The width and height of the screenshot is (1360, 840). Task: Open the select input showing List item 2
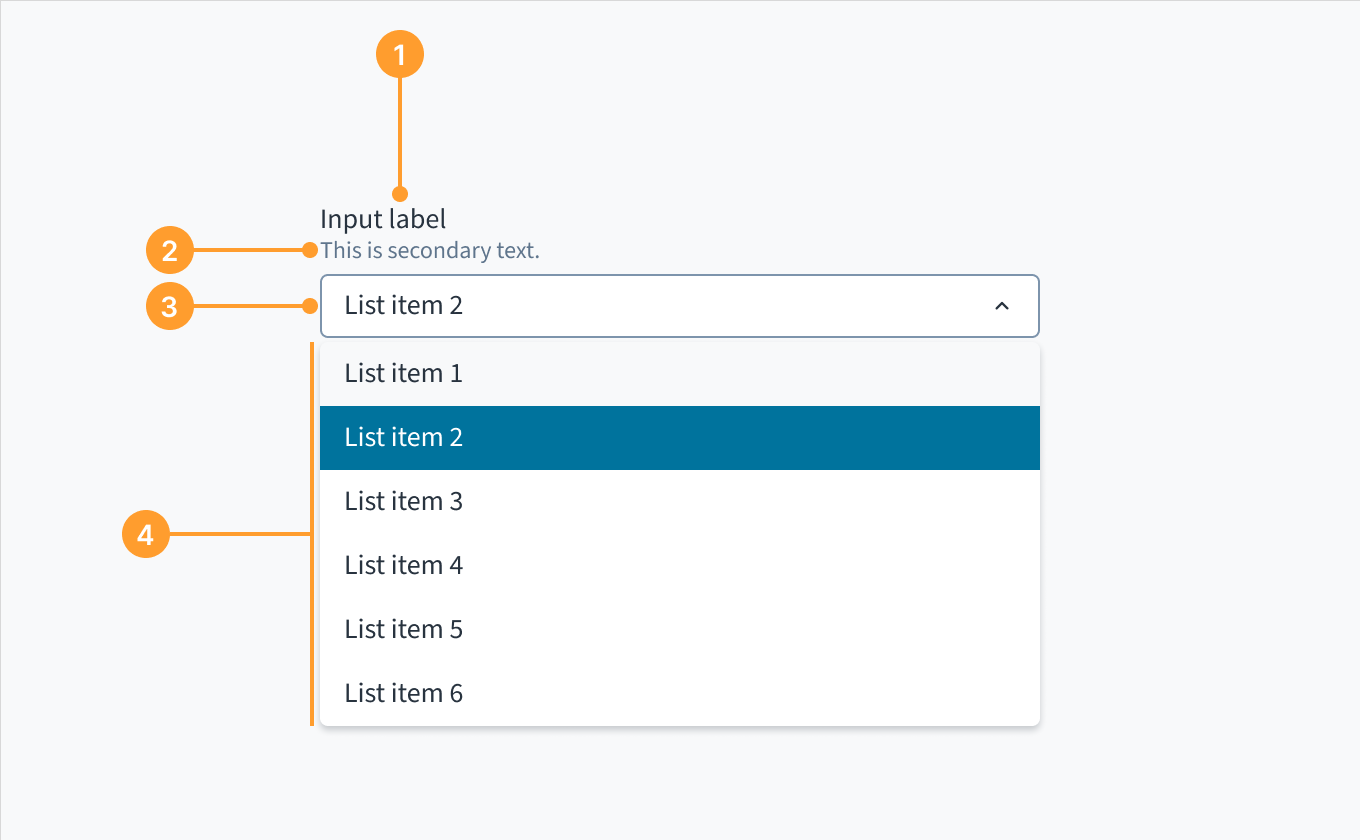pyautogui.click(x=680, y=306)
